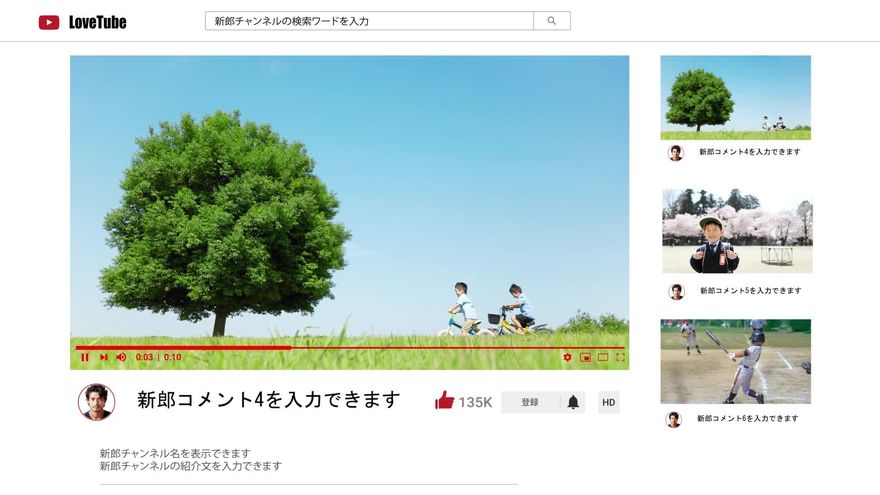
Task: Click the red video progress bar
Action: [x=350, y=347]
